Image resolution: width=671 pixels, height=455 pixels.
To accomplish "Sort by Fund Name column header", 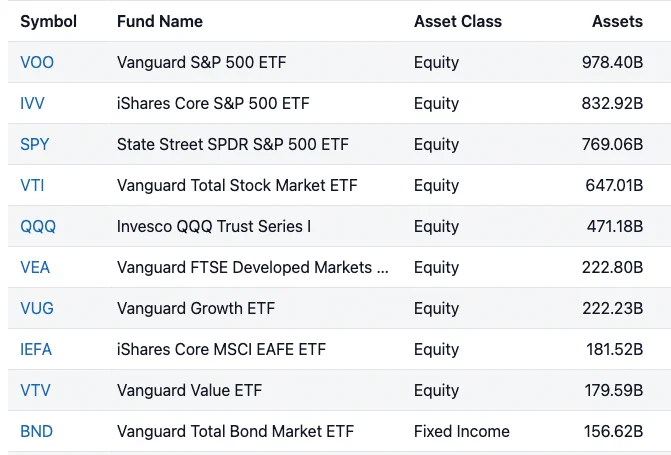I will 160,21.
